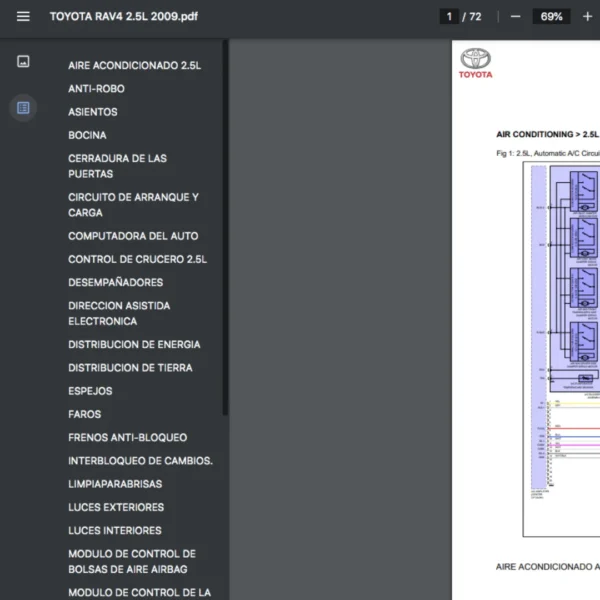Image resolution: width=600 pixels, height=600 pixels.
Task: Show page thumbnails view in sidebar
Action: click(x=23, y=62)
